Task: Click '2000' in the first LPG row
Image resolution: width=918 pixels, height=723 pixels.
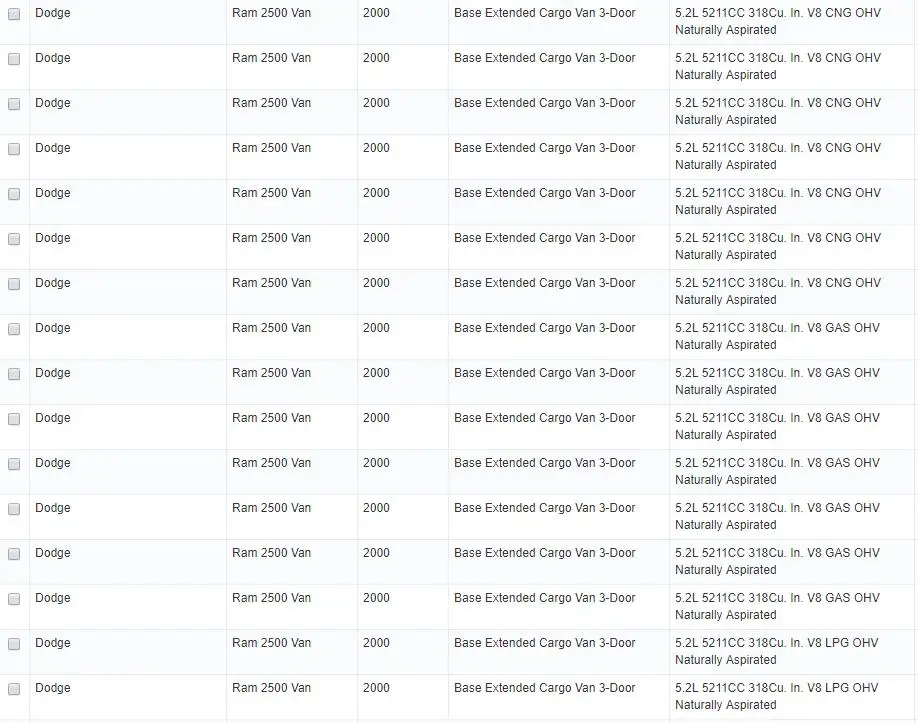Action: [376, 643]
